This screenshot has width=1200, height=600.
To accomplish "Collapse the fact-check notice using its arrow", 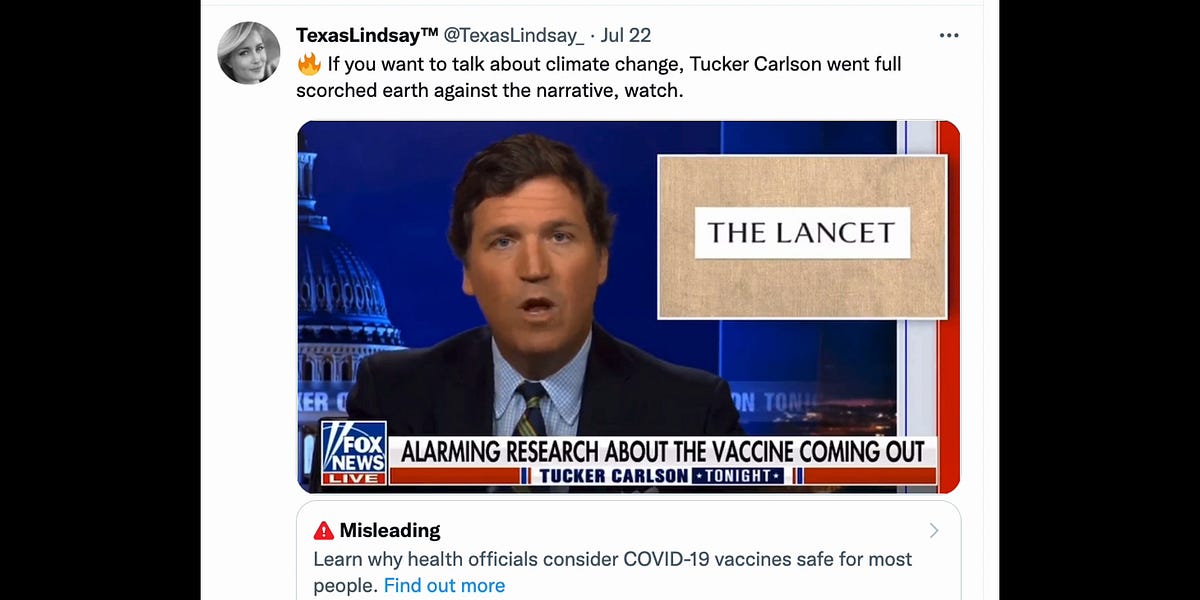I will pos(934,530).
